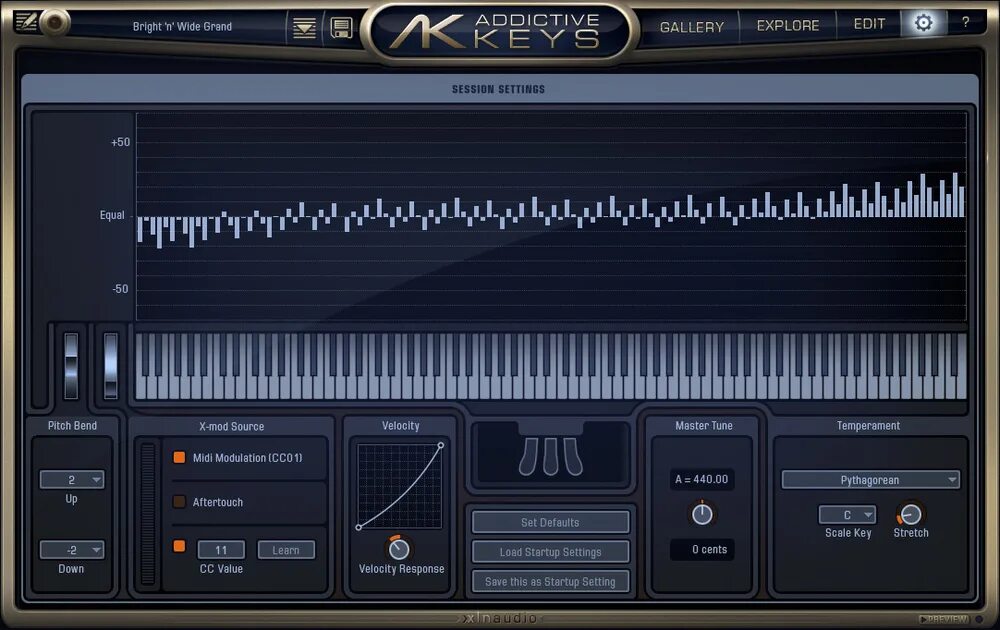
Task: Open session settings gear icon
Action: tap(923, 23)
